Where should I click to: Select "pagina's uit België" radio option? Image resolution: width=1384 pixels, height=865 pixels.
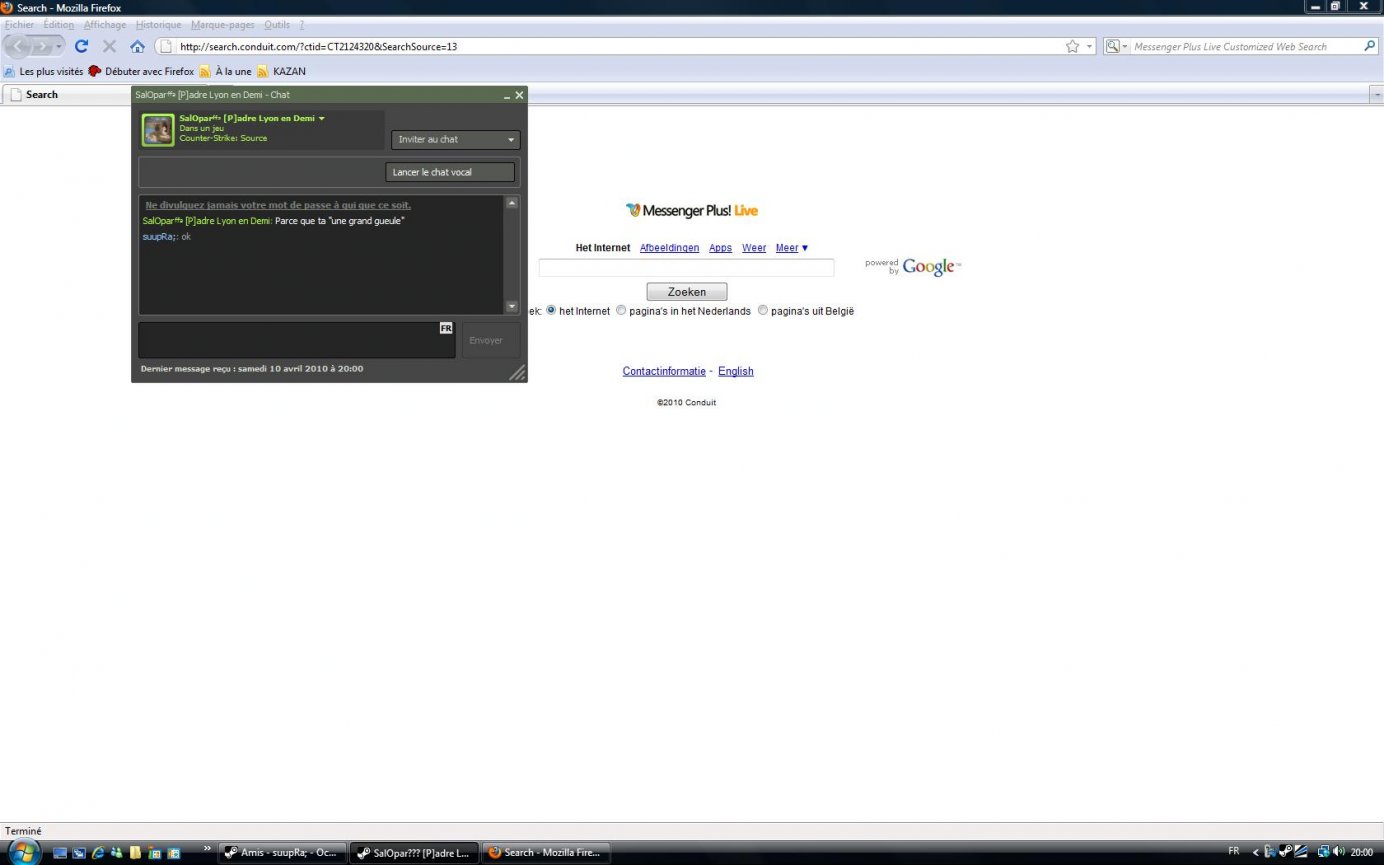click(x=763, y=310)
